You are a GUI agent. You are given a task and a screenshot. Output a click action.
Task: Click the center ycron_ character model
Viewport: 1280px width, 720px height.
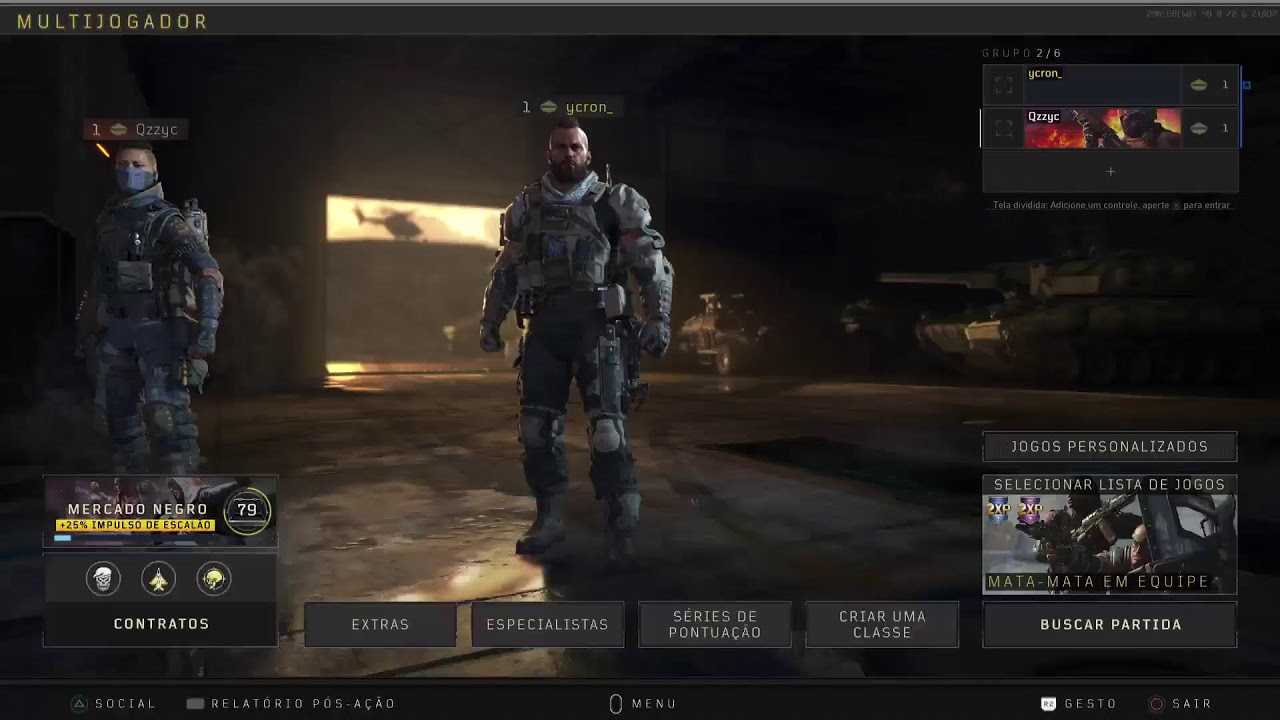(x=575, y=340)
